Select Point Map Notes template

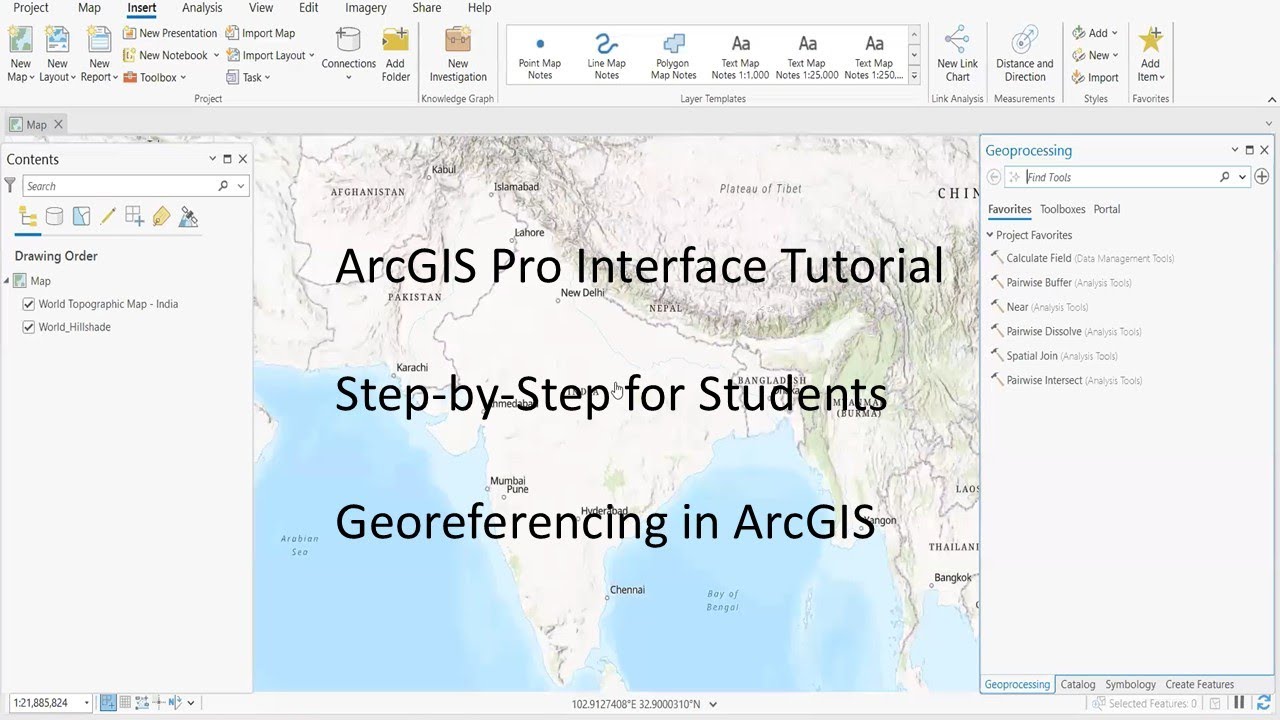(x=540, y=56)
